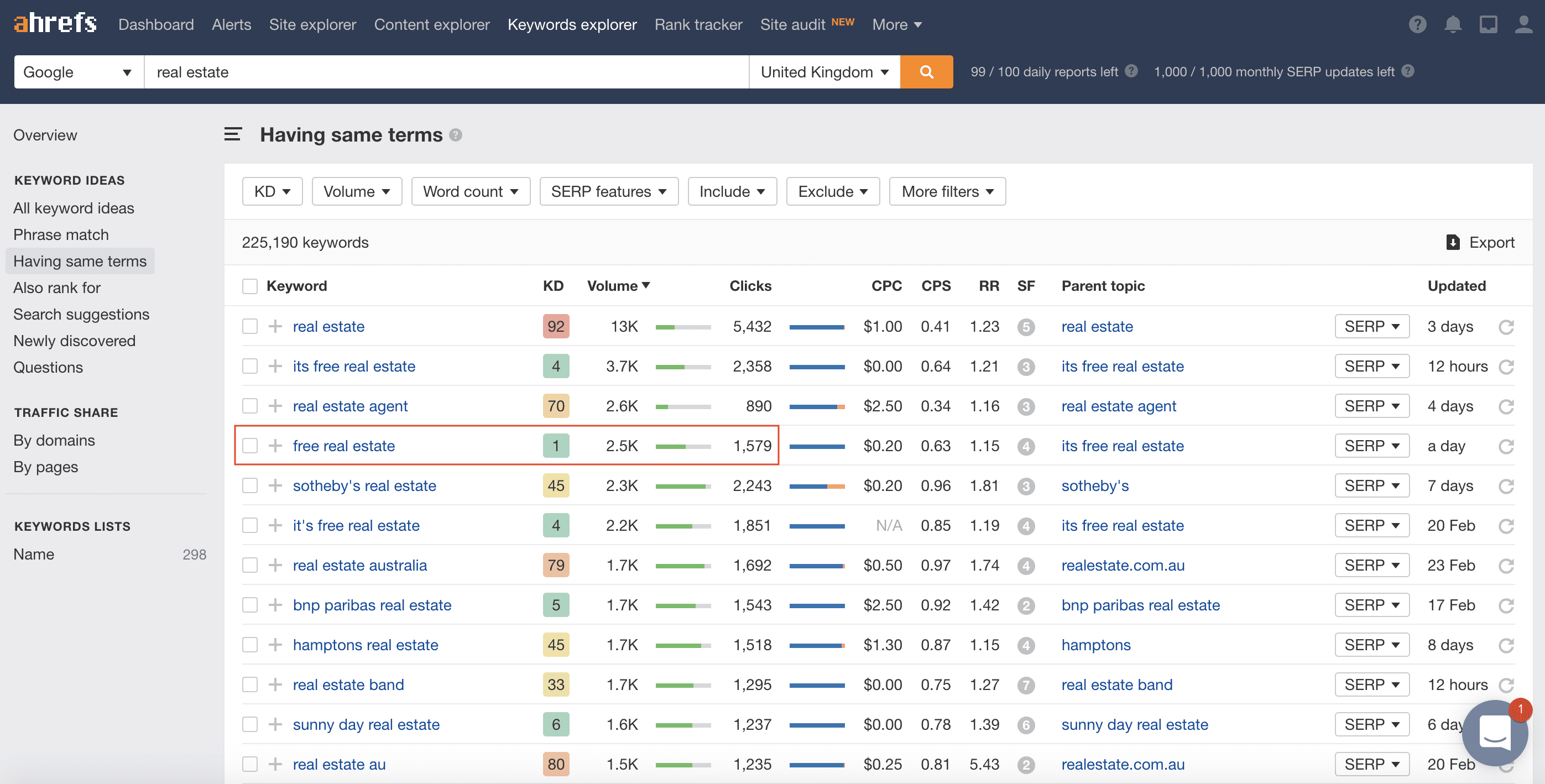Image resolution: width=1545 pixels, height=784 pixels.
Task: Toggle the hamburger sidebar menu icon
Action: [233, 134]
